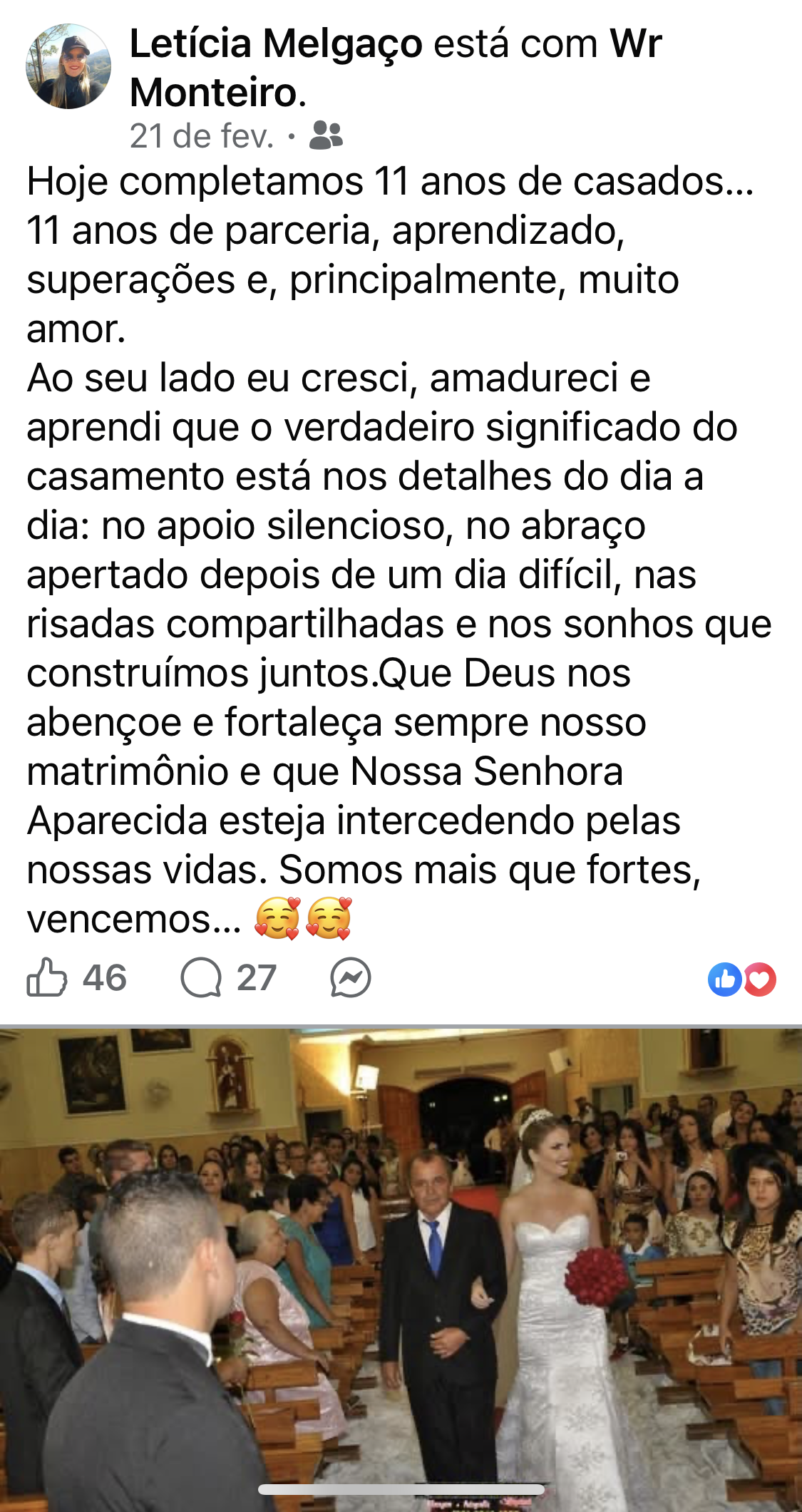Open the tagged Wr Monteiro profile
The width and height of the screenshot is (802, 1512).
pyautogui.click(x=396, y=68)
